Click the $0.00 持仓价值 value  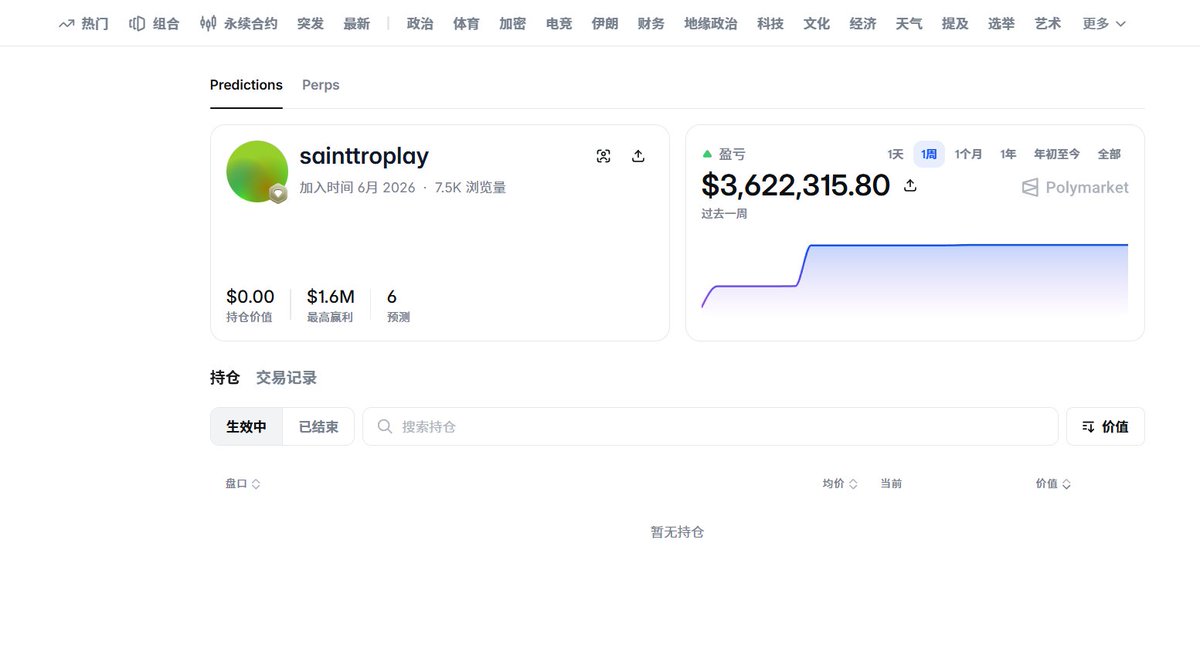pyautogui.click(x=250, y=297)
